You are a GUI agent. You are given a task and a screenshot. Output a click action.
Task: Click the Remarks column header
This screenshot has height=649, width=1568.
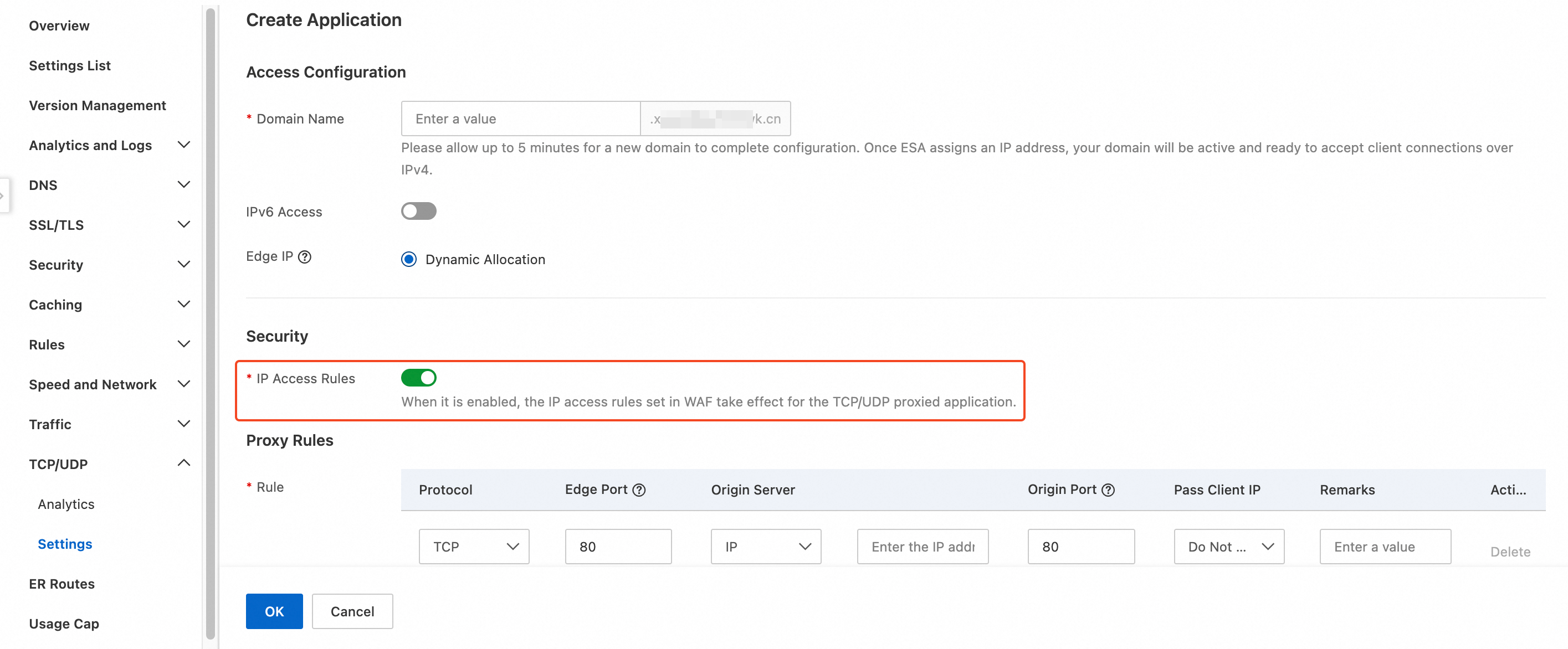tap(1346, 490)
